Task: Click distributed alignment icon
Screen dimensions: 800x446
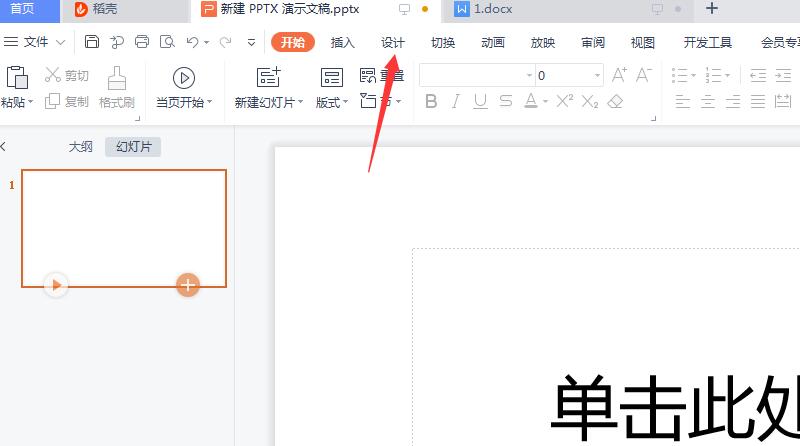Action: tap(783, 101)
